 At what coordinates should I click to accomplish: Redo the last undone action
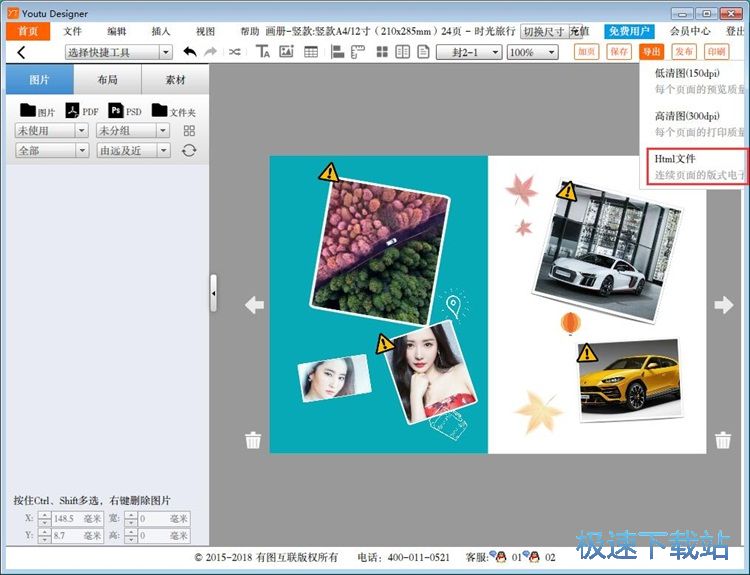[x=210, y=52]
